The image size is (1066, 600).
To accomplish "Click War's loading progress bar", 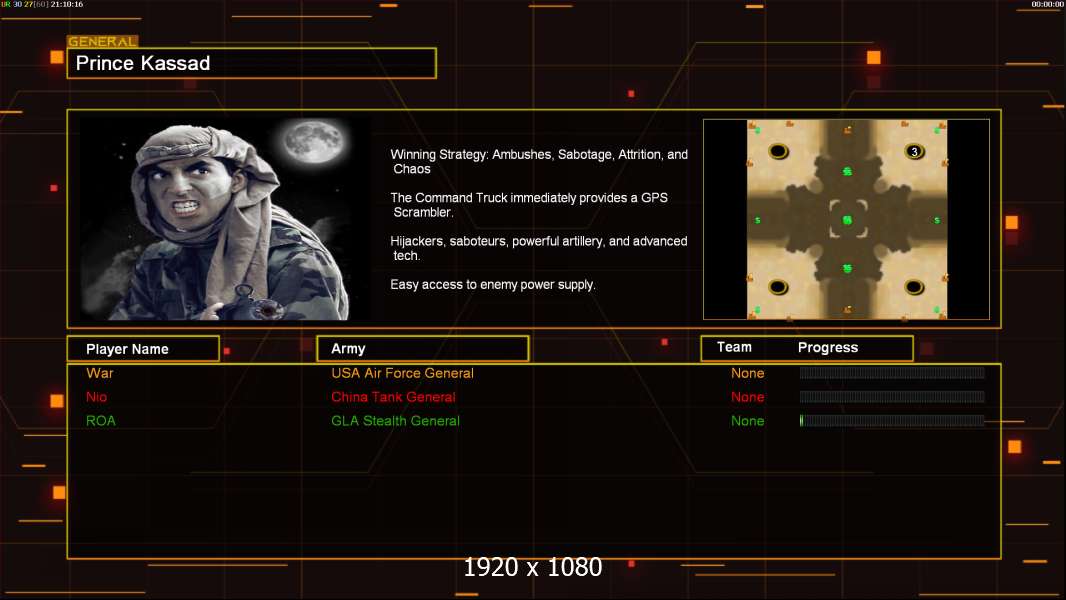I will coord(892,373).
